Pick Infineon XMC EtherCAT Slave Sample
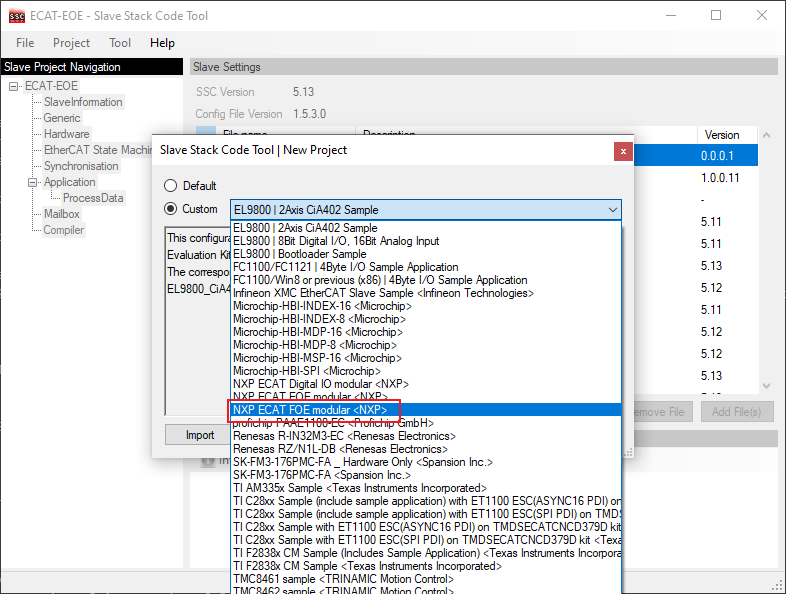 coord(382,293)
